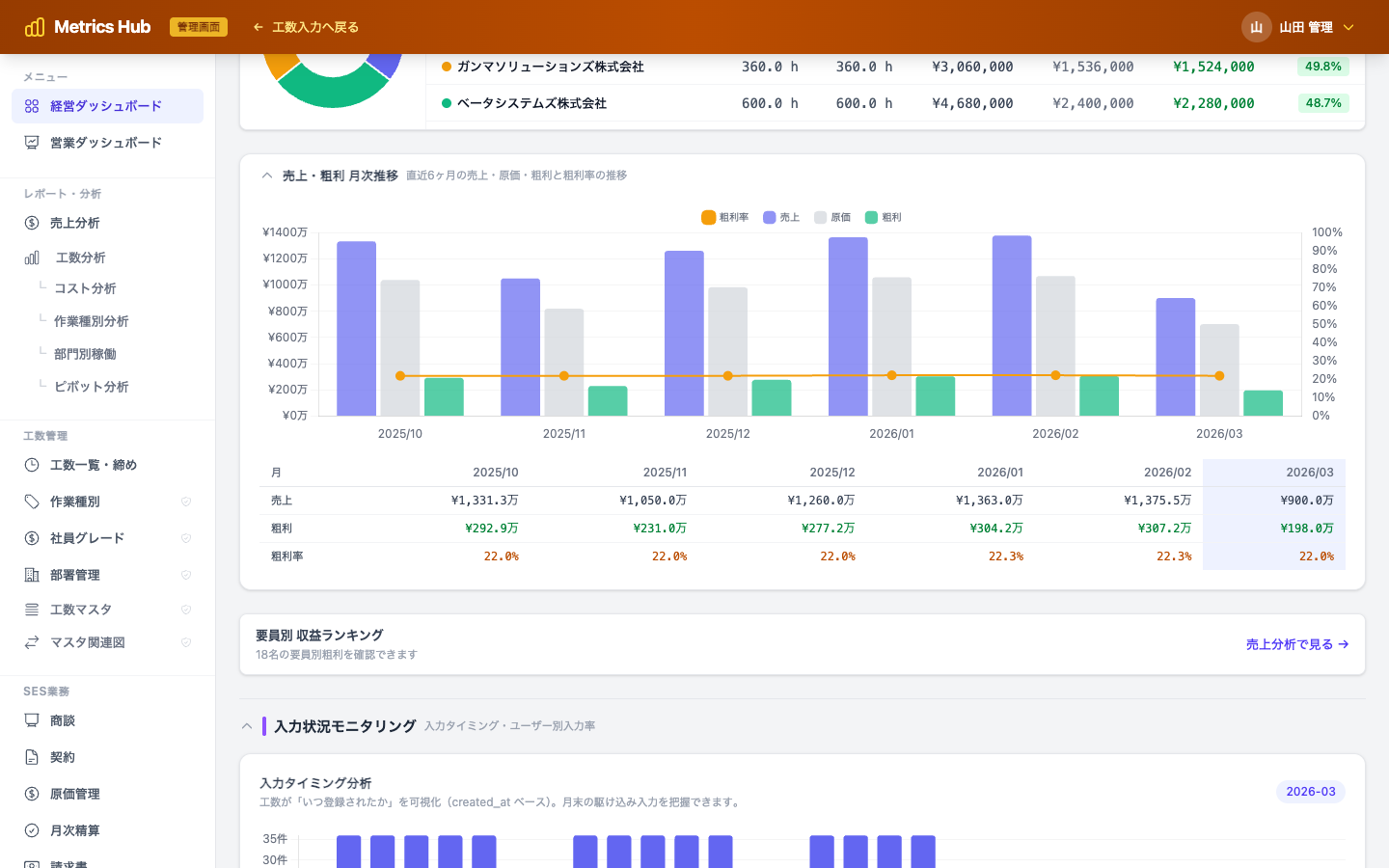The height and width of the screenshot is (868, 1389).
Task: Click the bar-chart icon beside 工数分析
Action: point(32,258)
